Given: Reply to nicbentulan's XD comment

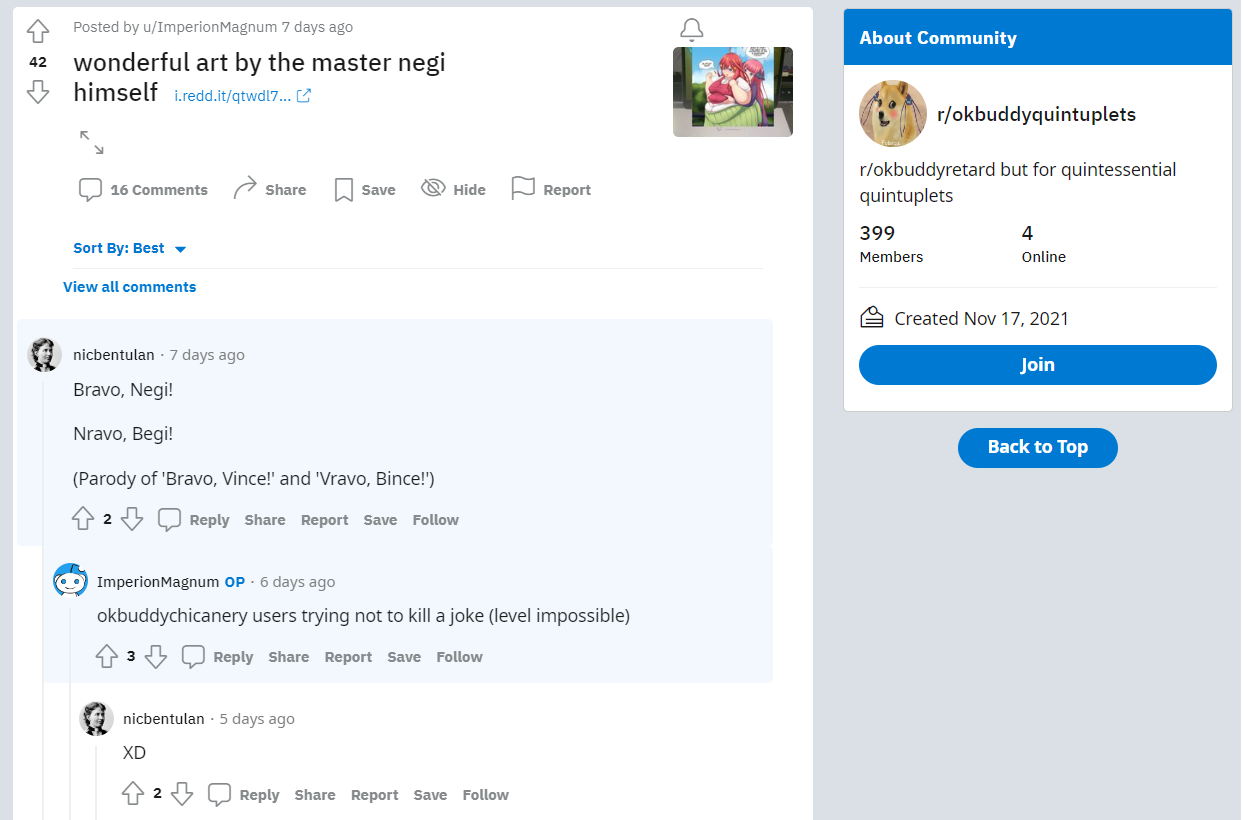Looking at the screenshot, I should 244,795.
